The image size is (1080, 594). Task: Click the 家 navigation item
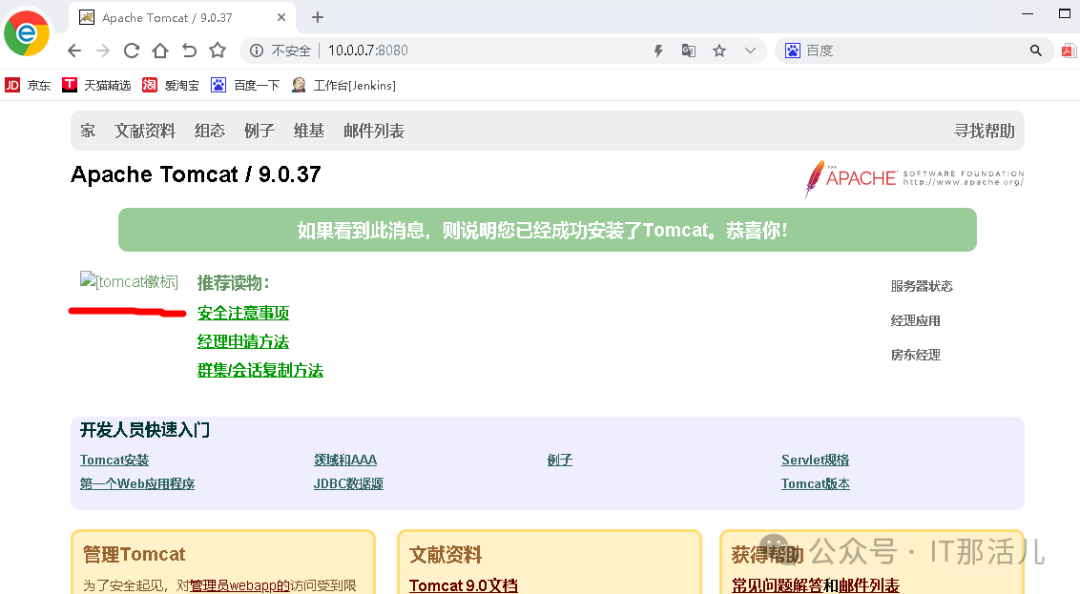87,131
